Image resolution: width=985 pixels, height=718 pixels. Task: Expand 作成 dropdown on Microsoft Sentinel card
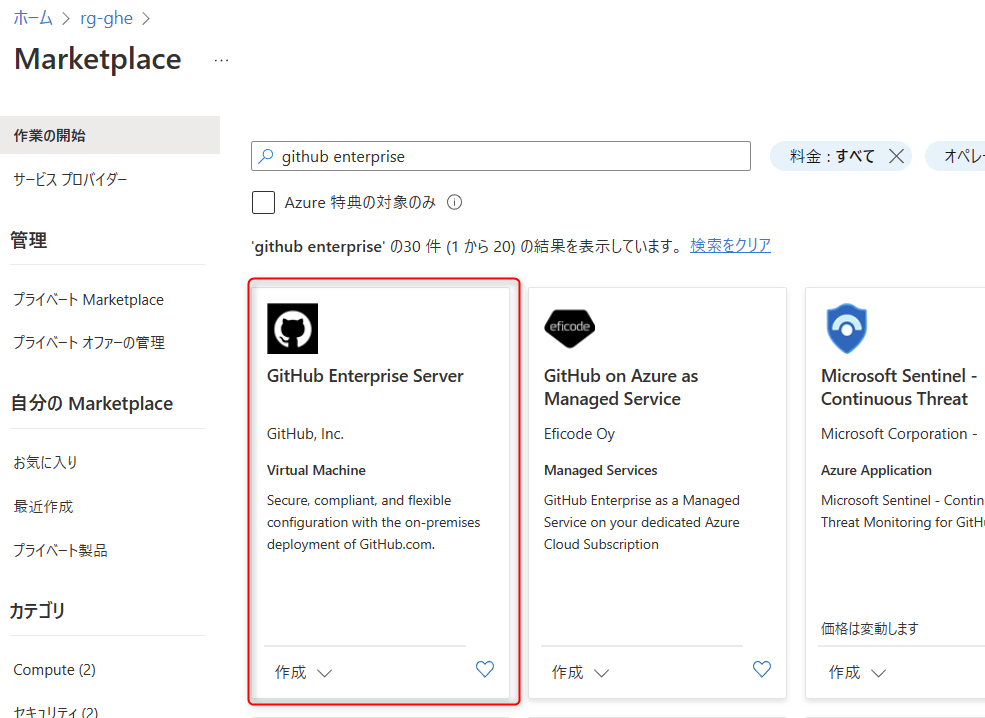coord(857,672)
